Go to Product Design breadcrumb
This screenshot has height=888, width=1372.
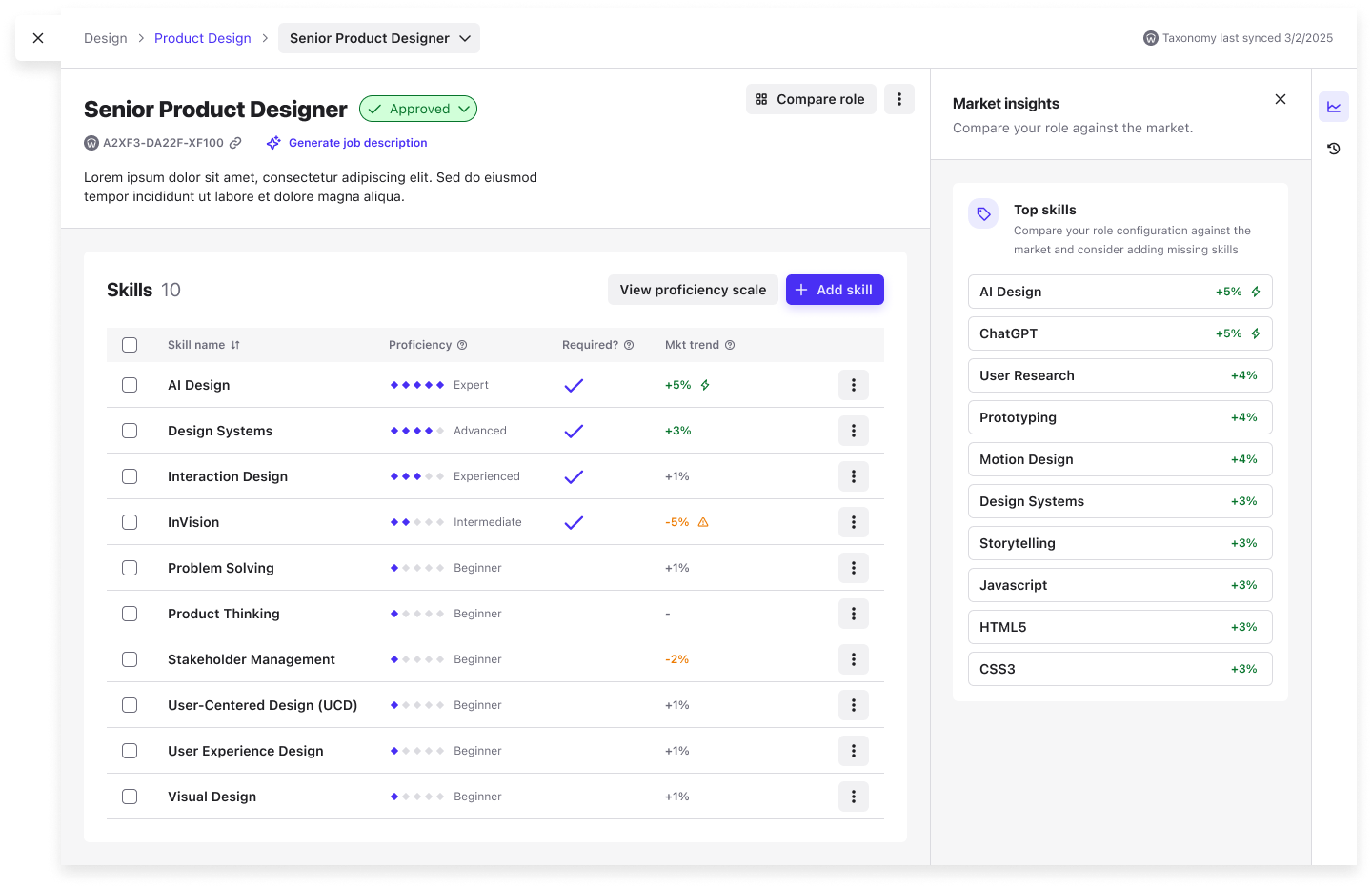[203, 38]
